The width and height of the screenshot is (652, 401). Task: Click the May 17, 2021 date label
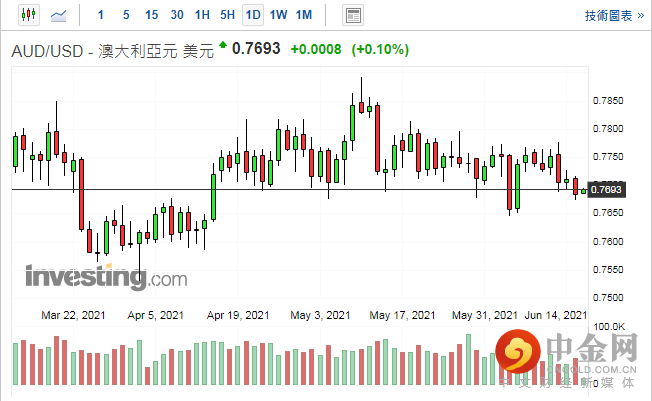click(x=402, y=315)
